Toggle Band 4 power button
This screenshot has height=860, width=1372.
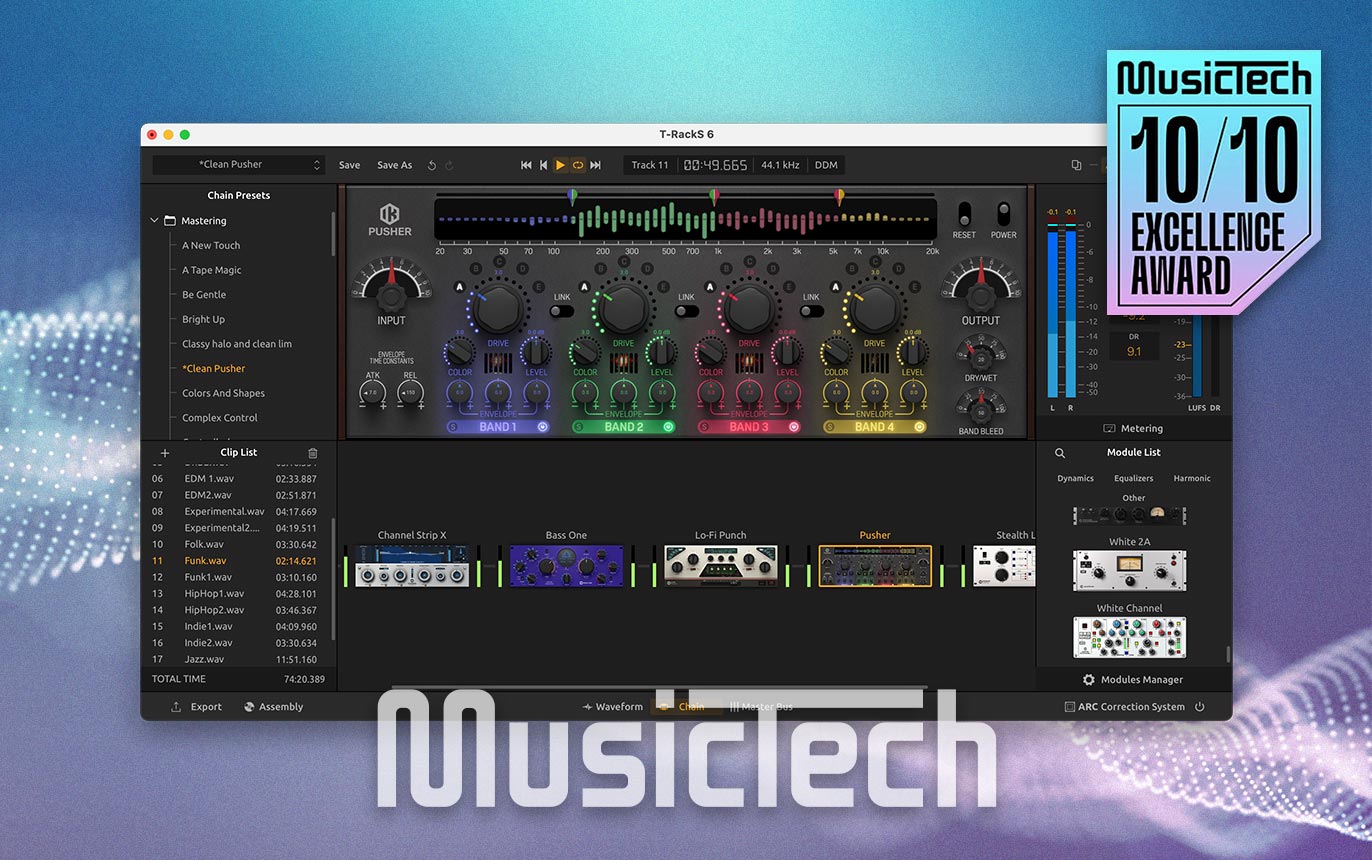coord(919,427)
